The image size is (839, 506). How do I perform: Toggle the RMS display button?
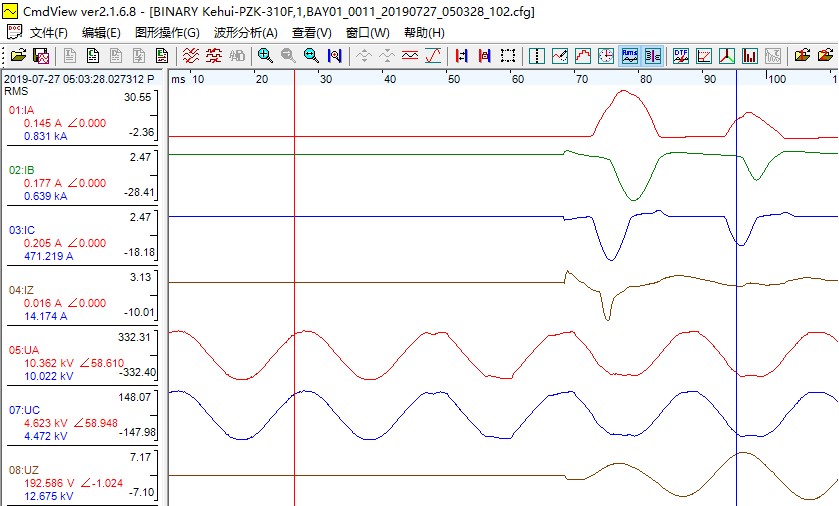[630, 56]
